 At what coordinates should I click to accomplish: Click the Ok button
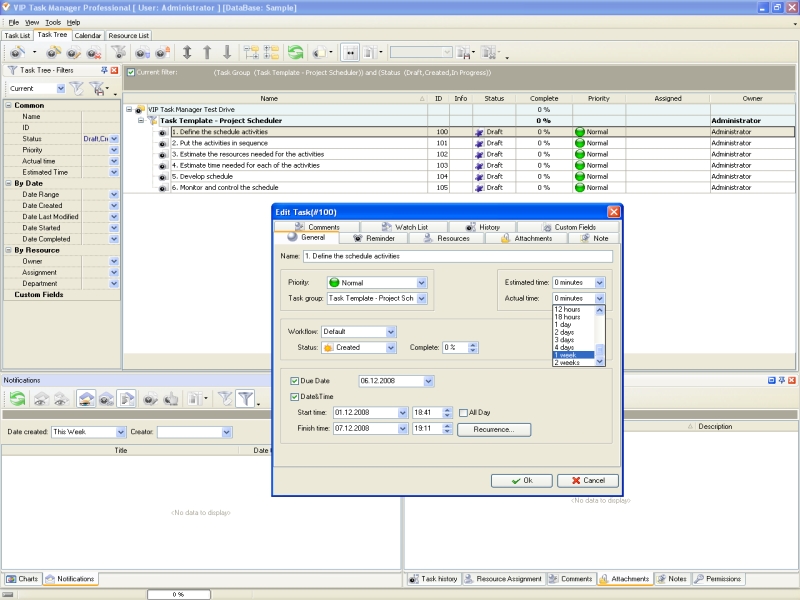point(521,481)
